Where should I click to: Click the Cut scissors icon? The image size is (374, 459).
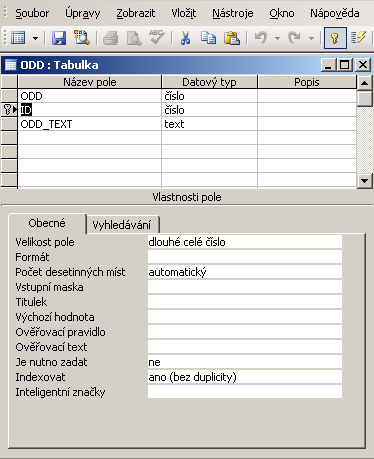tap(185, 38)
